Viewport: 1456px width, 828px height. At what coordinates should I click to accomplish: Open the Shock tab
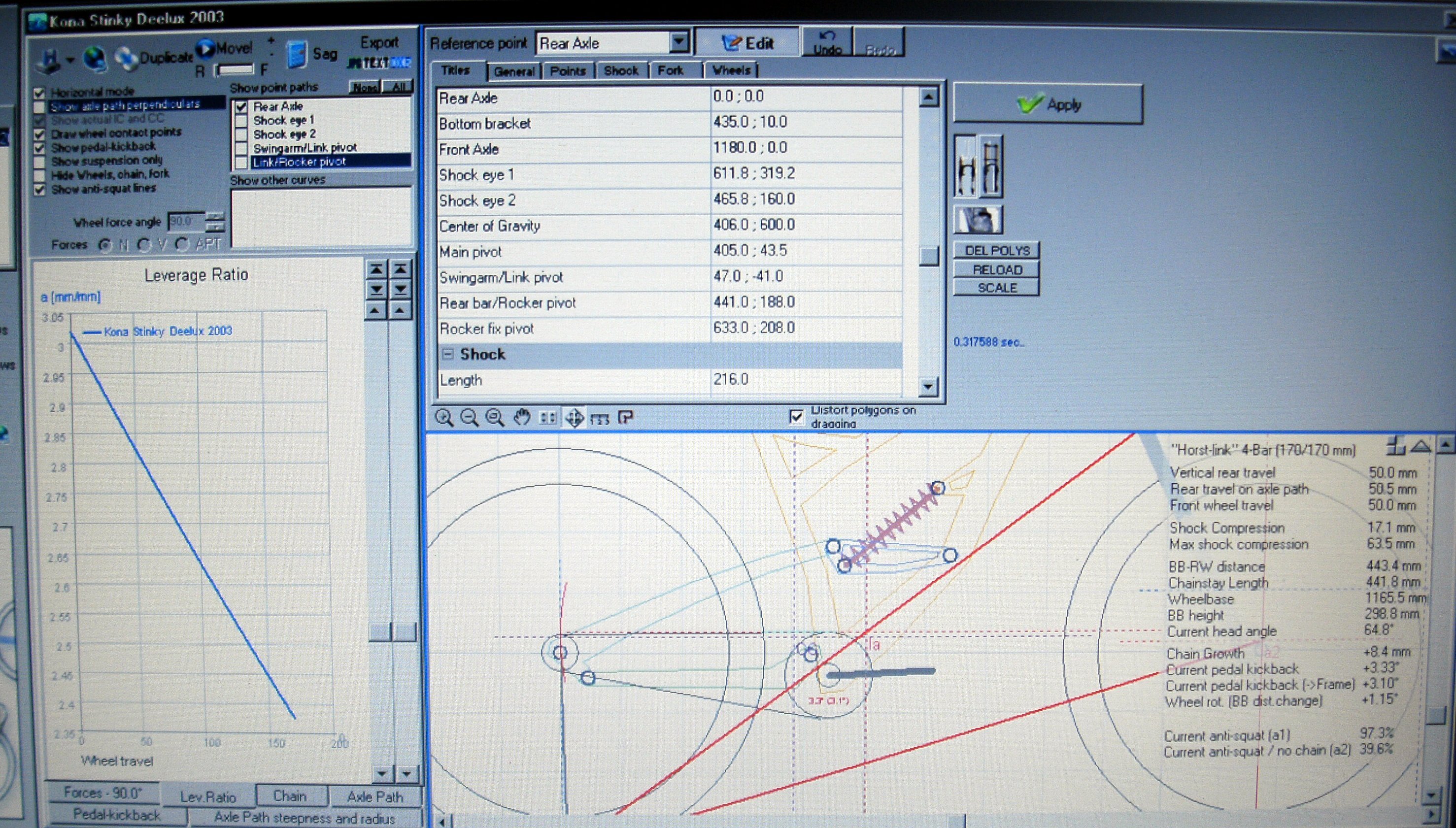point(621,71)
